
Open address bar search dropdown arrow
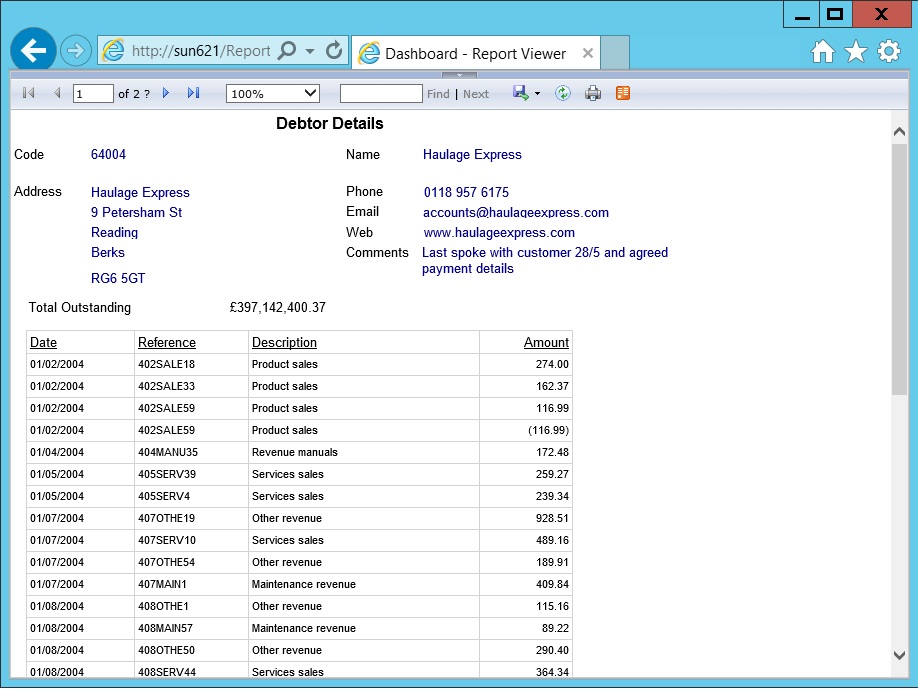310,51
